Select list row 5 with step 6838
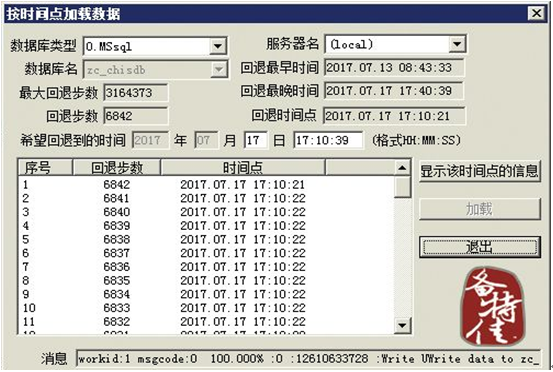 (x=206, y=239)
